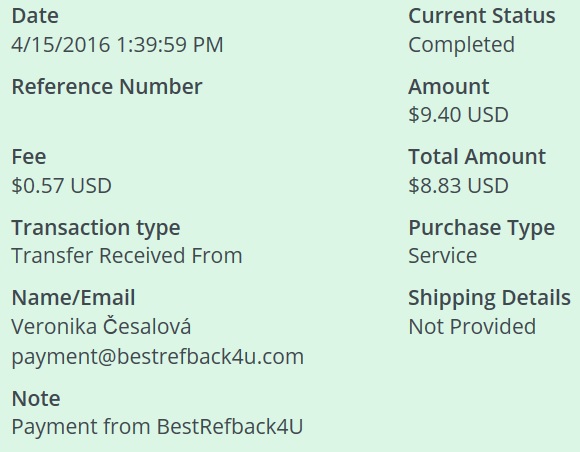Select the Not Provided shipping details text

[x=472, y=327]
